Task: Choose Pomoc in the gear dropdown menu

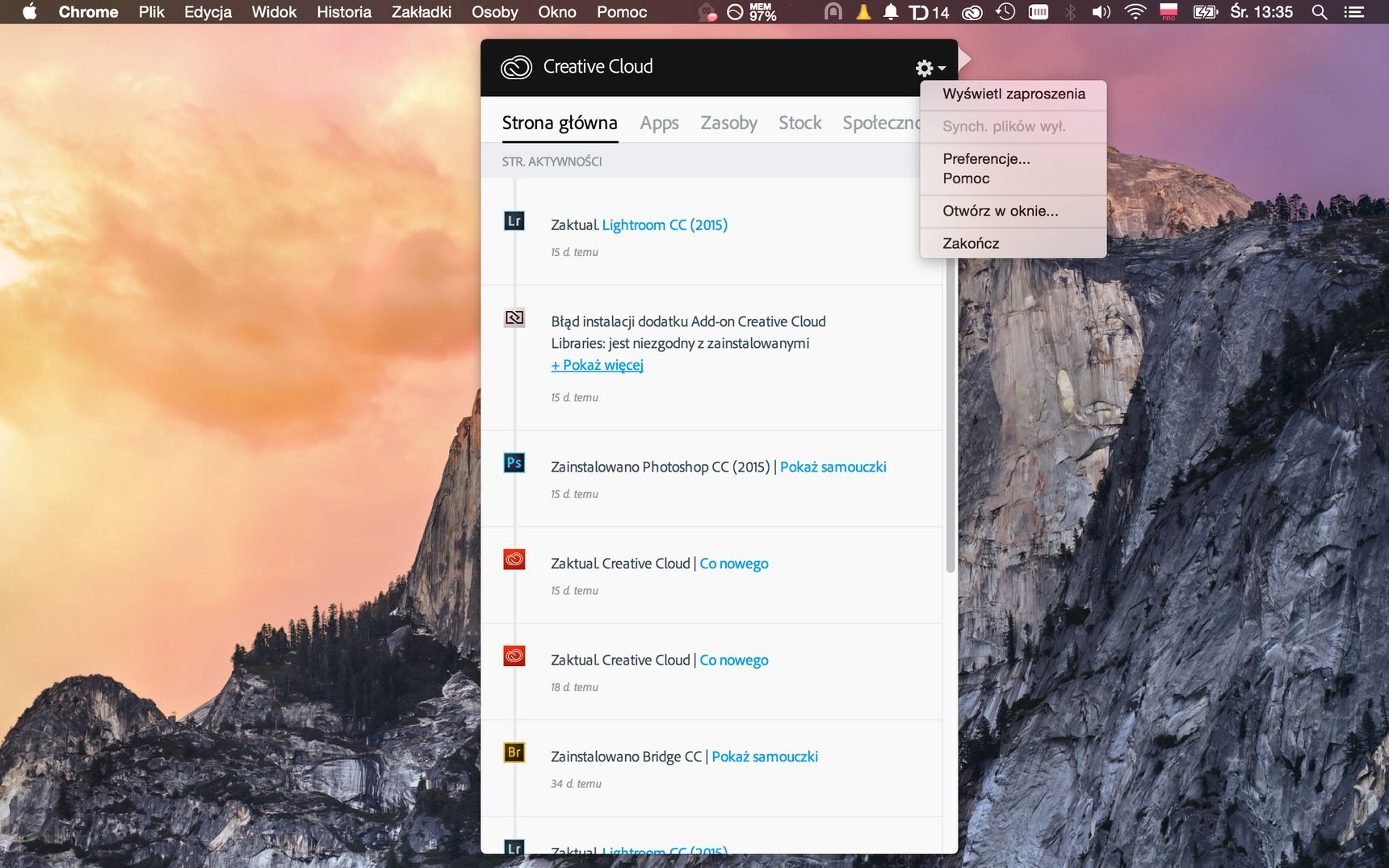Action: (x=1013, y=178)
